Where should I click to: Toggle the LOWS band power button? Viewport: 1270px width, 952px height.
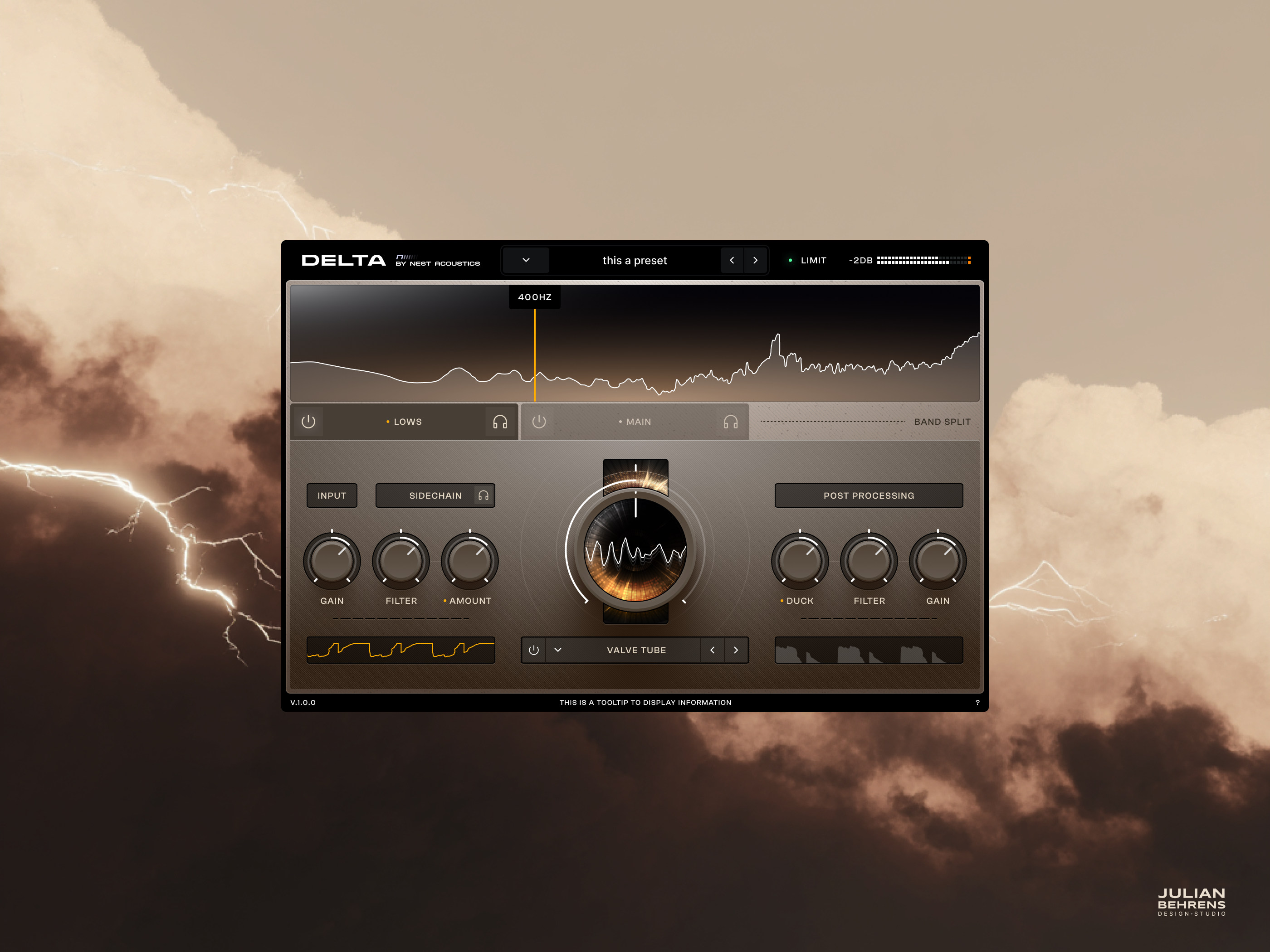click(x=308, y=422)
